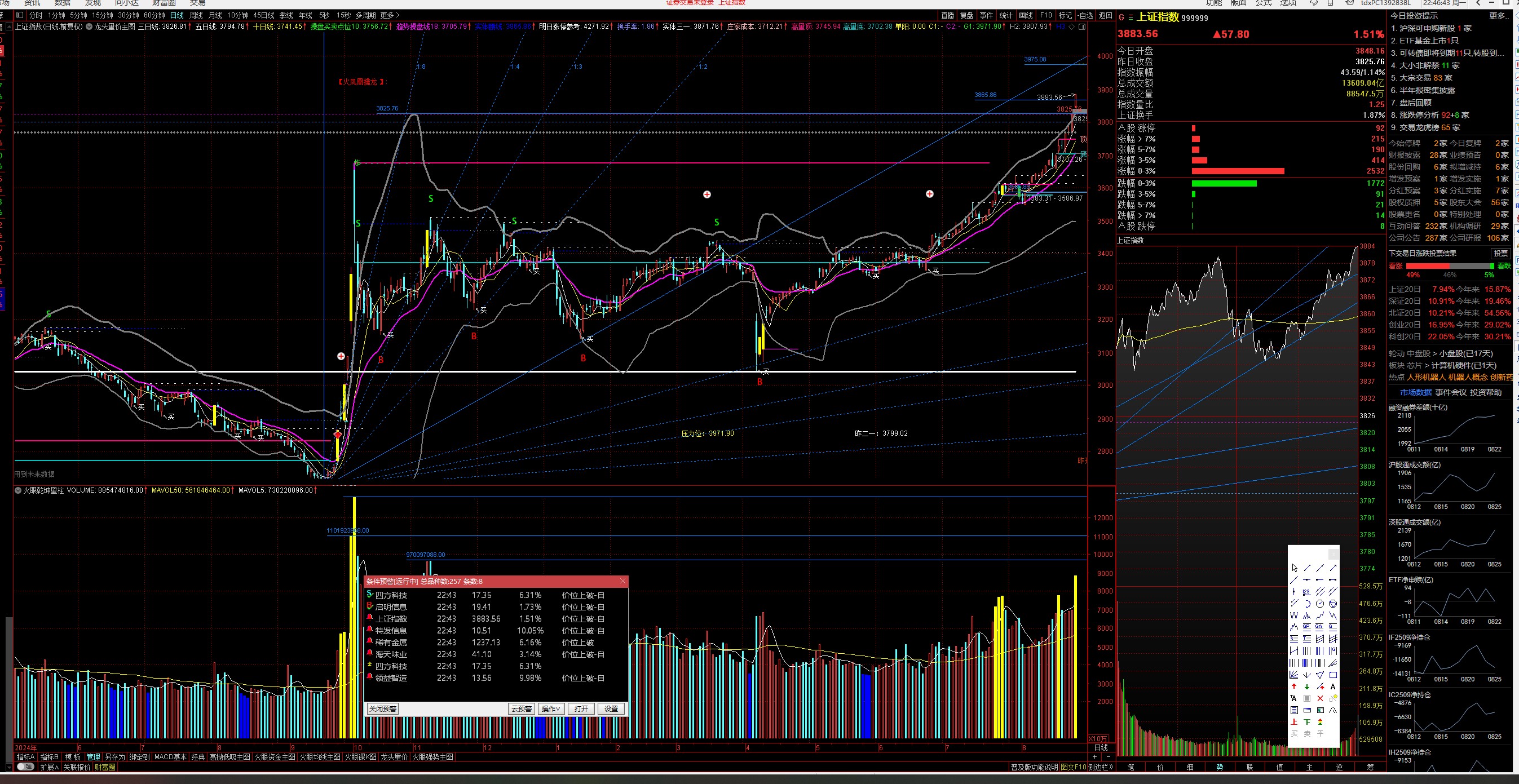The height and width of the screenshot is (784, 1519).
Task: Choose the circle drawing tool
Action: click(1321, 604)
